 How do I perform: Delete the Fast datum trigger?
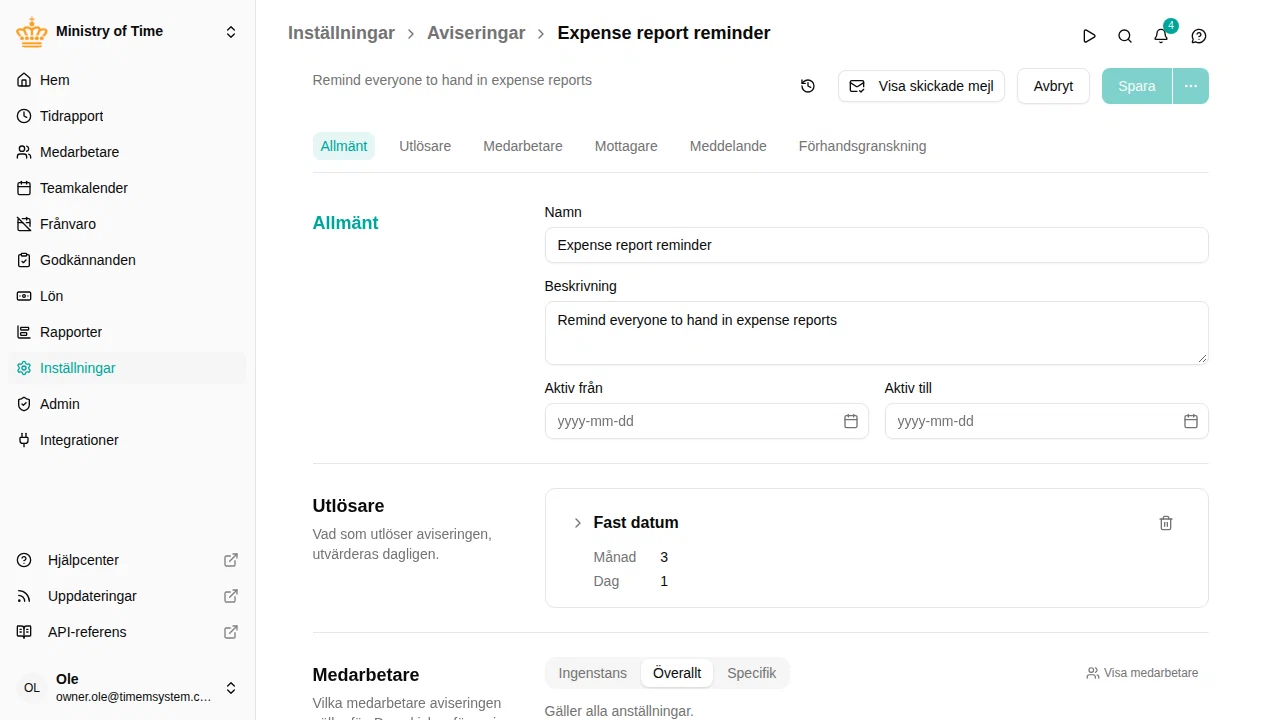(1166, 523)
